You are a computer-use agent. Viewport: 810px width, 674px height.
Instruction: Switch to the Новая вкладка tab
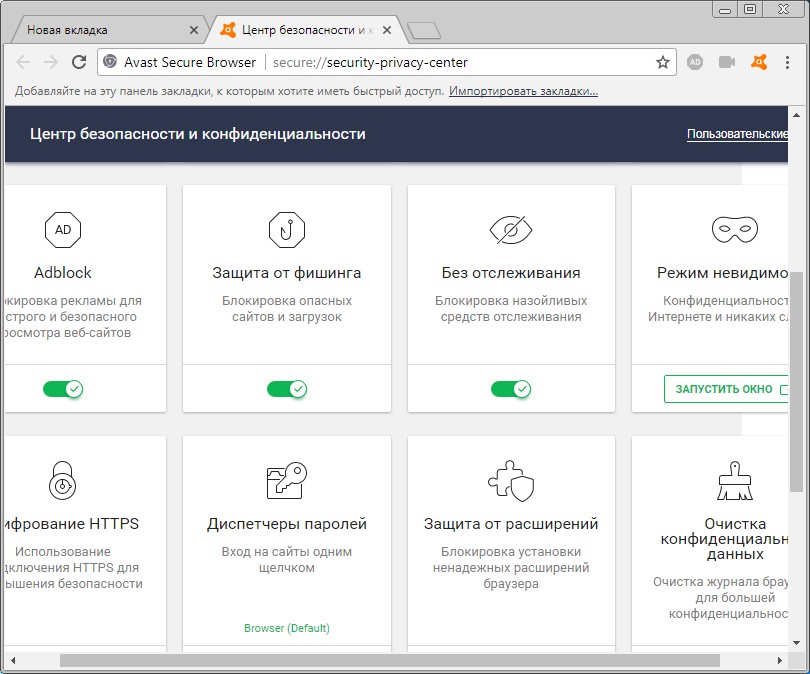coord(111,30)
